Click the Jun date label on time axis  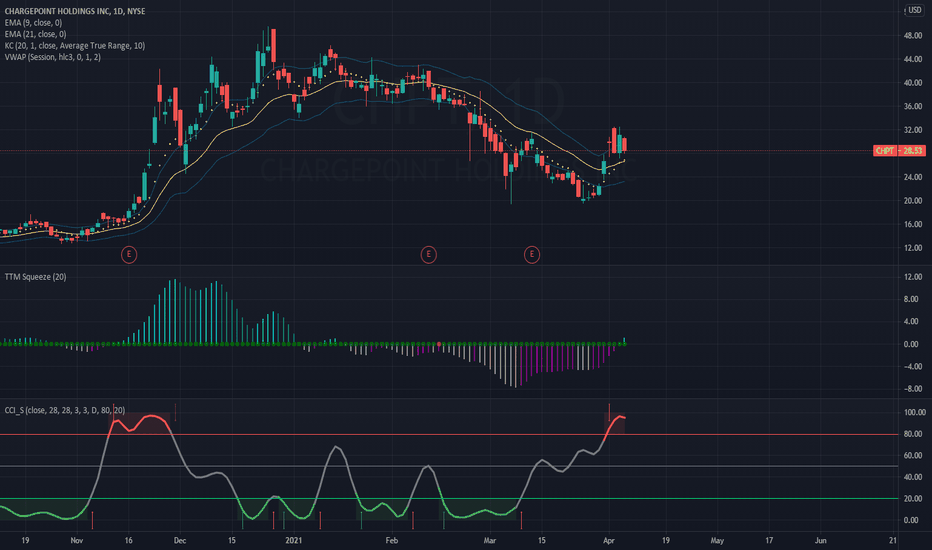click(821, 540)
